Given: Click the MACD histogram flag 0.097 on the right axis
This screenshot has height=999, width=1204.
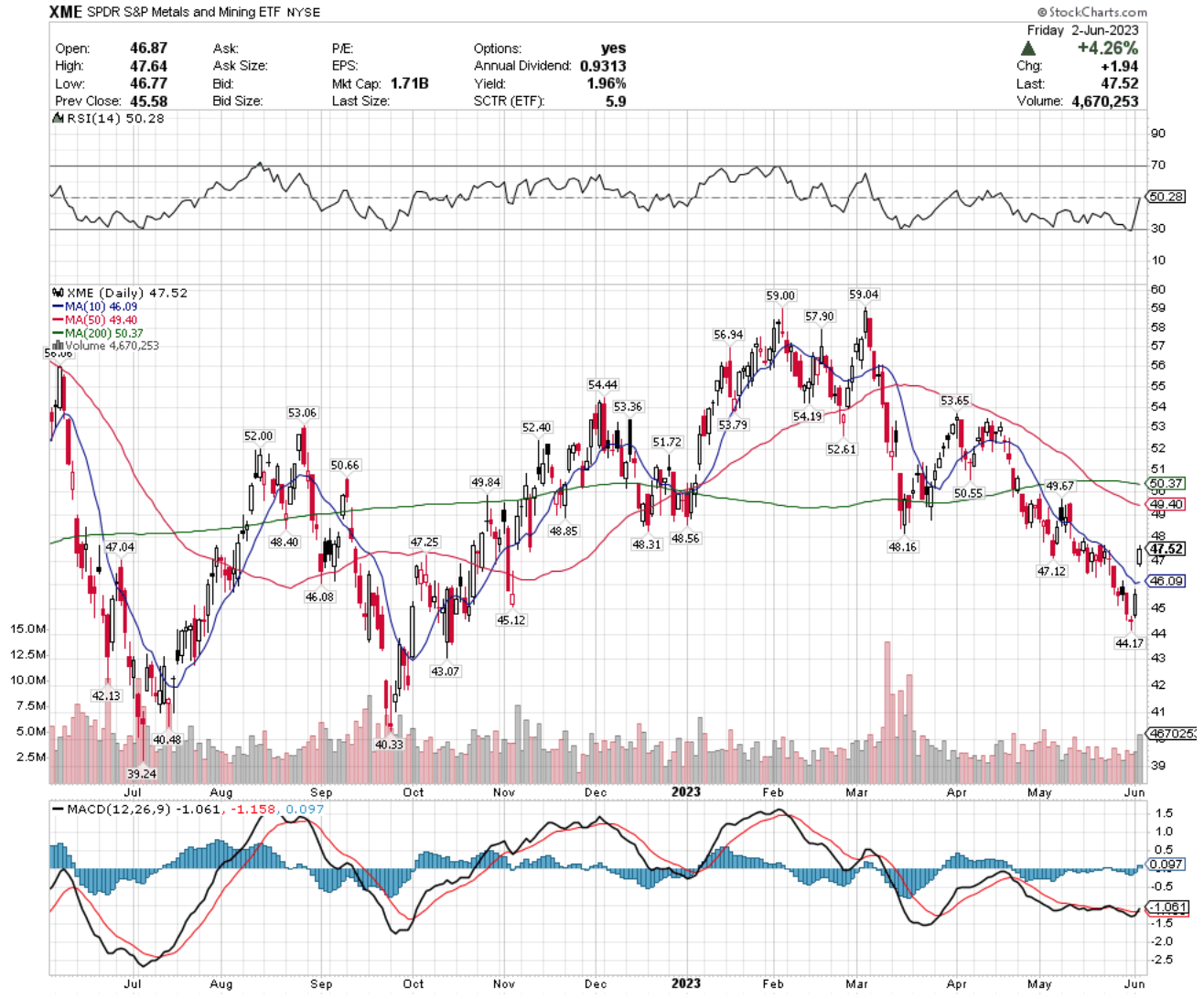Looking at the screenshot, I should 1166,864.
